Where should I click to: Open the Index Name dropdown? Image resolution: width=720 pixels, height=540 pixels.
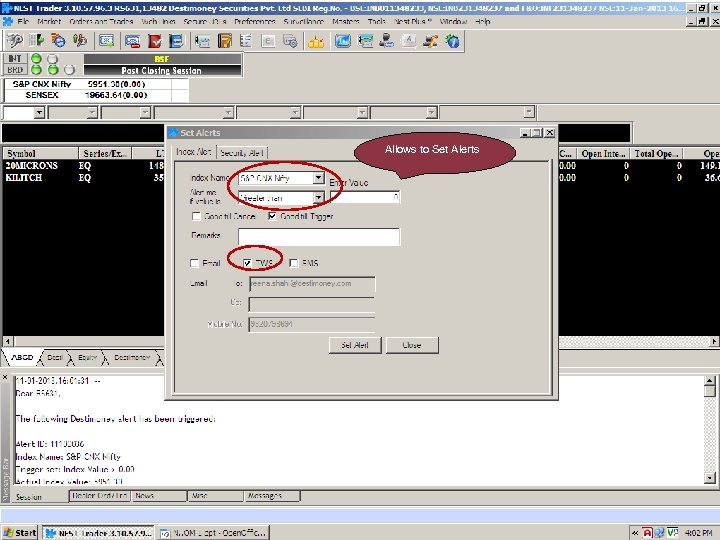[318, 178]
